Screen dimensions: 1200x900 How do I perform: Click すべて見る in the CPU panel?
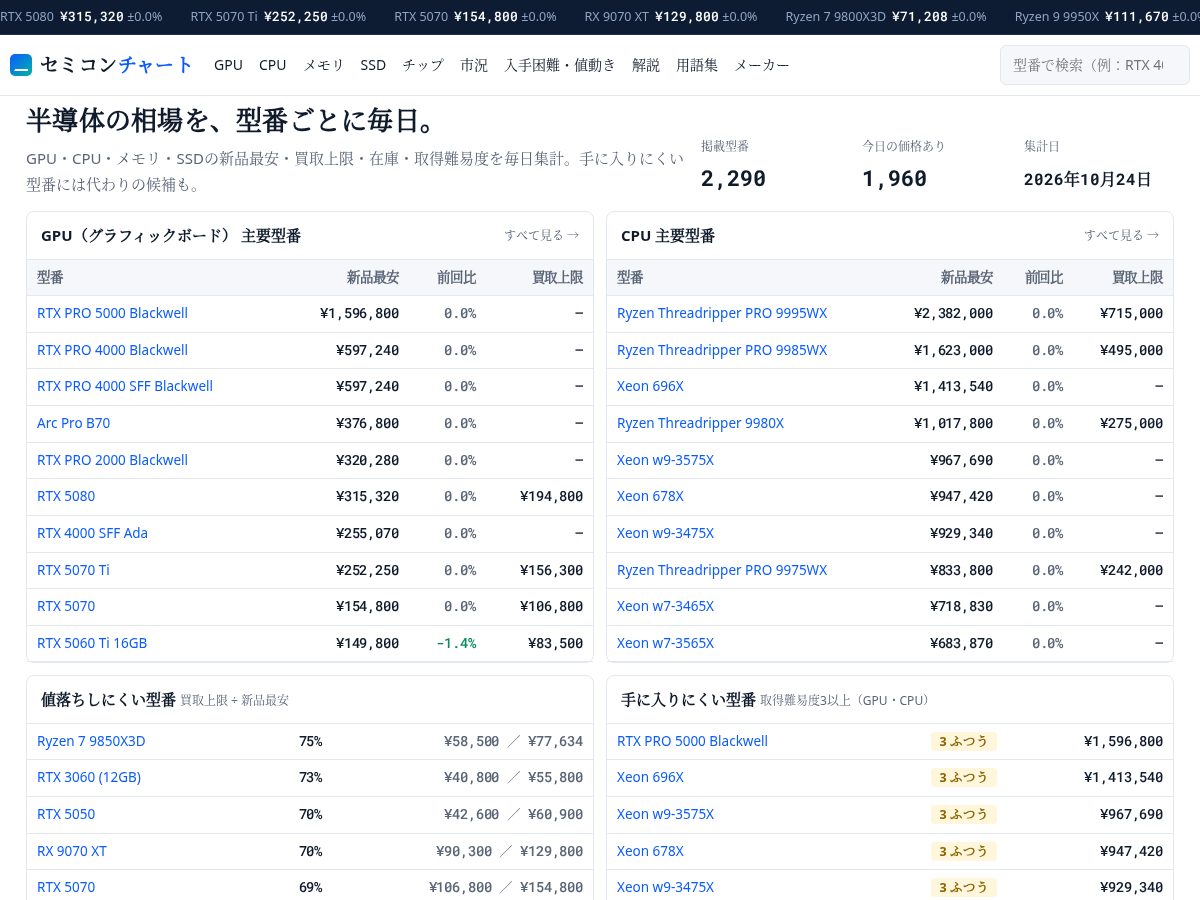pyautogui.click(x=1122, y=235)
